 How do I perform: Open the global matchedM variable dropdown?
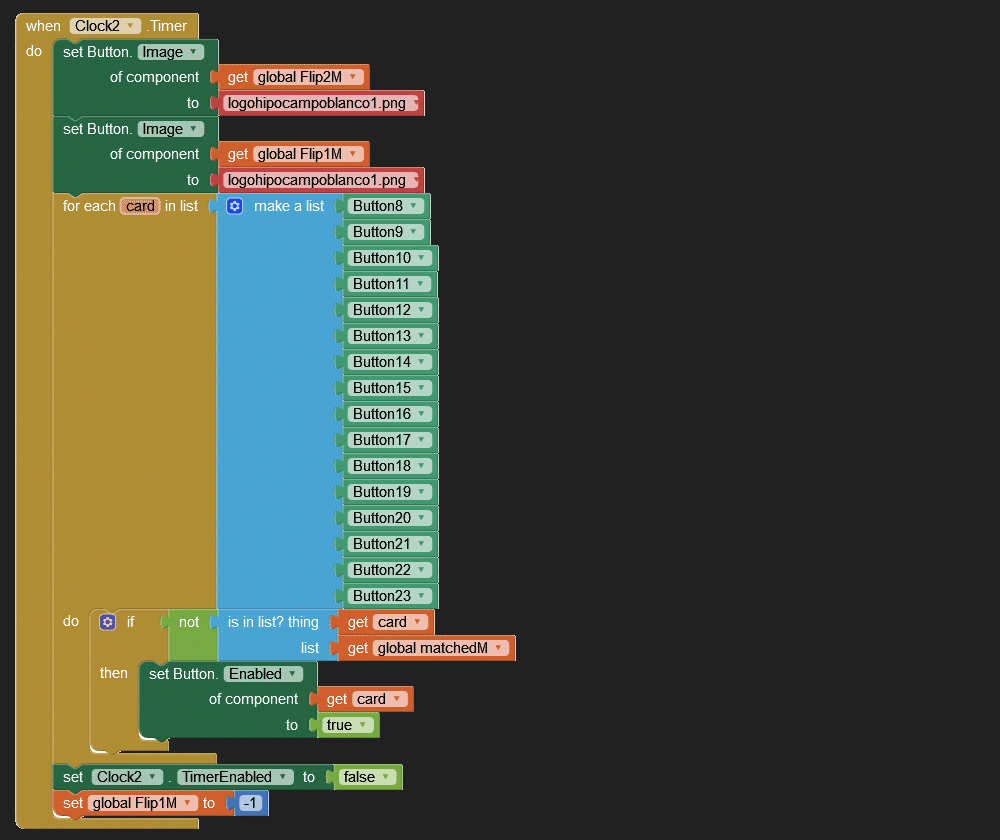(498, 648)
